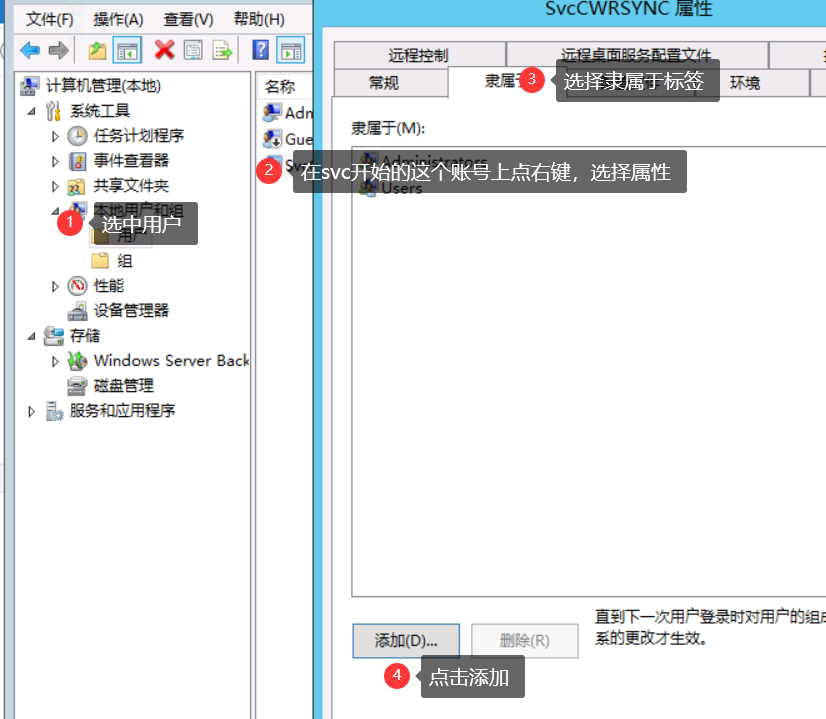Viewport: 826px width, 719px height.
Task: Select 任务计划程序 label in the tree
Action: coord(139,135)
